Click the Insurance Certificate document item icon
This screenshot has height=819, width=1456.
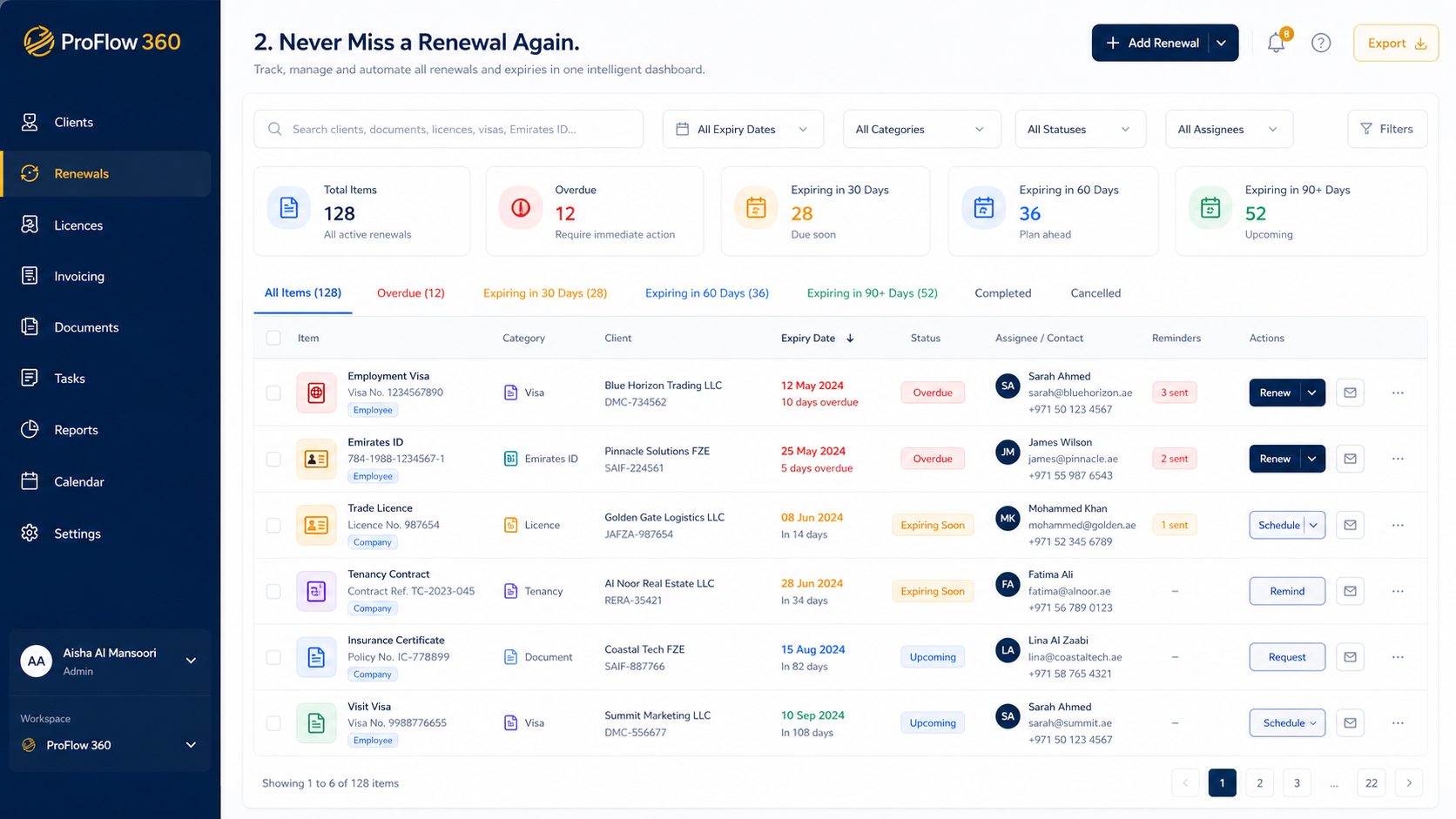coord(316,657)
